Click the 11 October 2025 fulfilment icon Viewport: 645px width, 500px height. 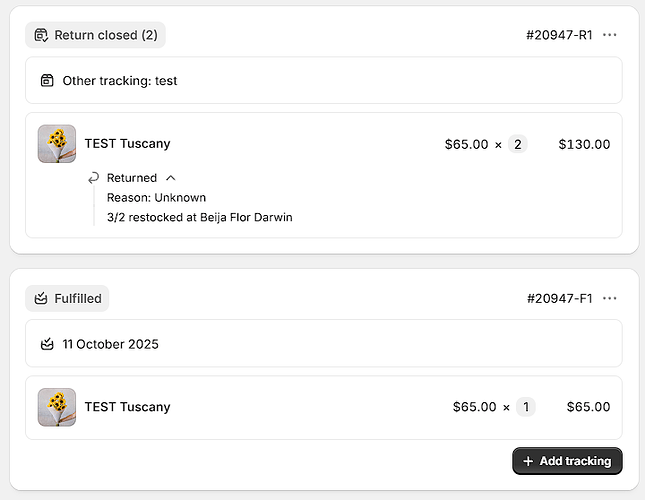[47, 344]
